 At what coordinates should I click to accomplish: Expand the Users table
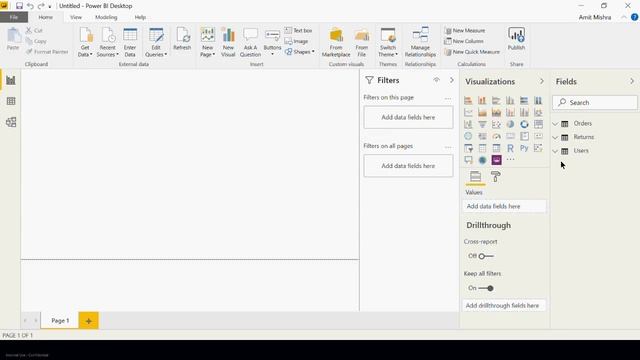pyautogui.click(x=555, y=151)
